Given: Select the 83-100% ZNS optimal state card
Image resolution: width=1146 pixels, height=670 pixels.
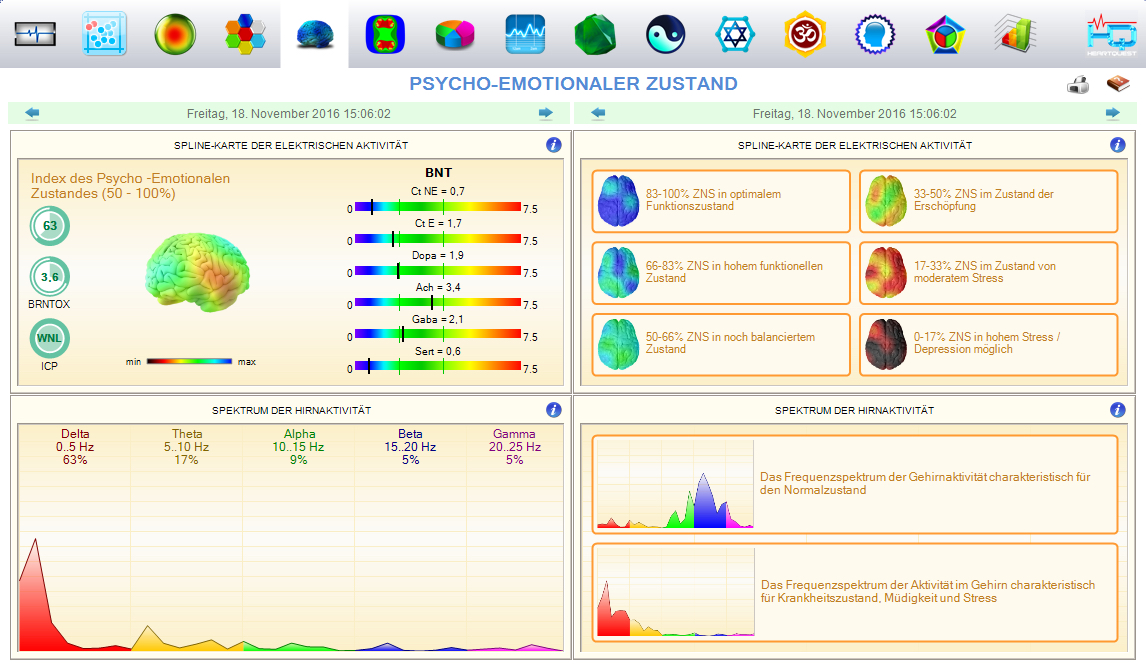Looking at the screenshot, I should 720,201.
